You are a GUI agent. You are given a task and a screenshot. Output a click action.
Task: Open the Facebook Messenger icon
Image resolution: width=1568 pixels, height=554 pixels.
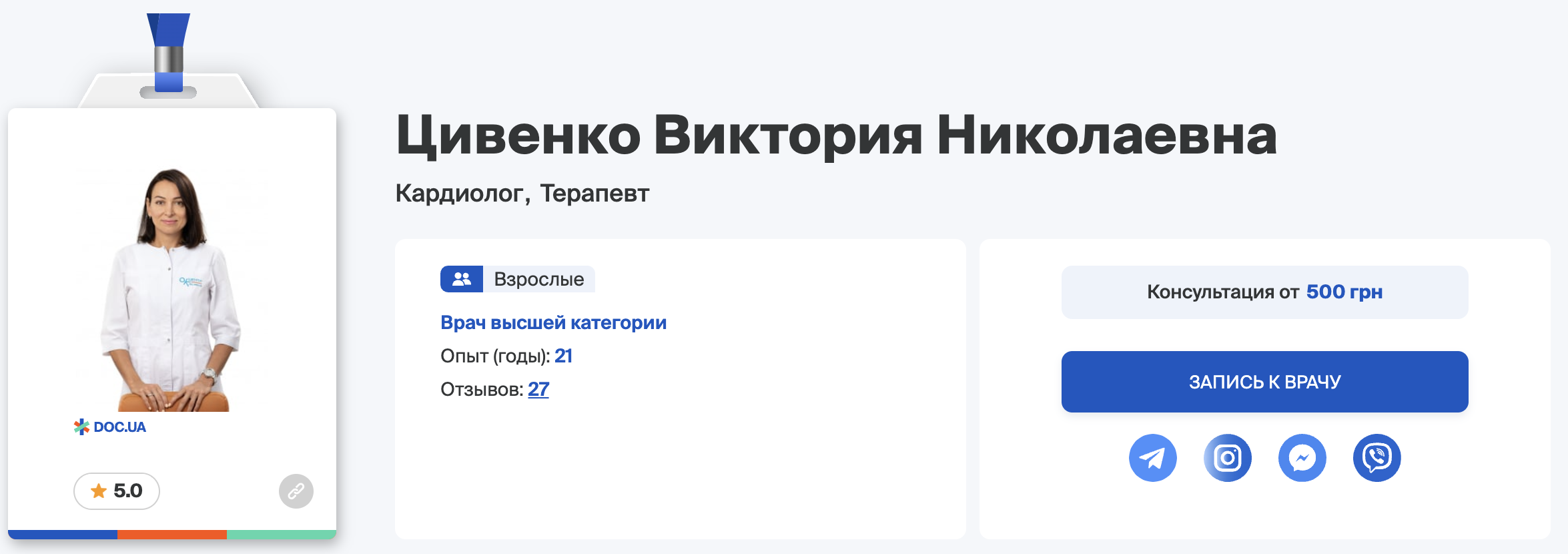1302,458
